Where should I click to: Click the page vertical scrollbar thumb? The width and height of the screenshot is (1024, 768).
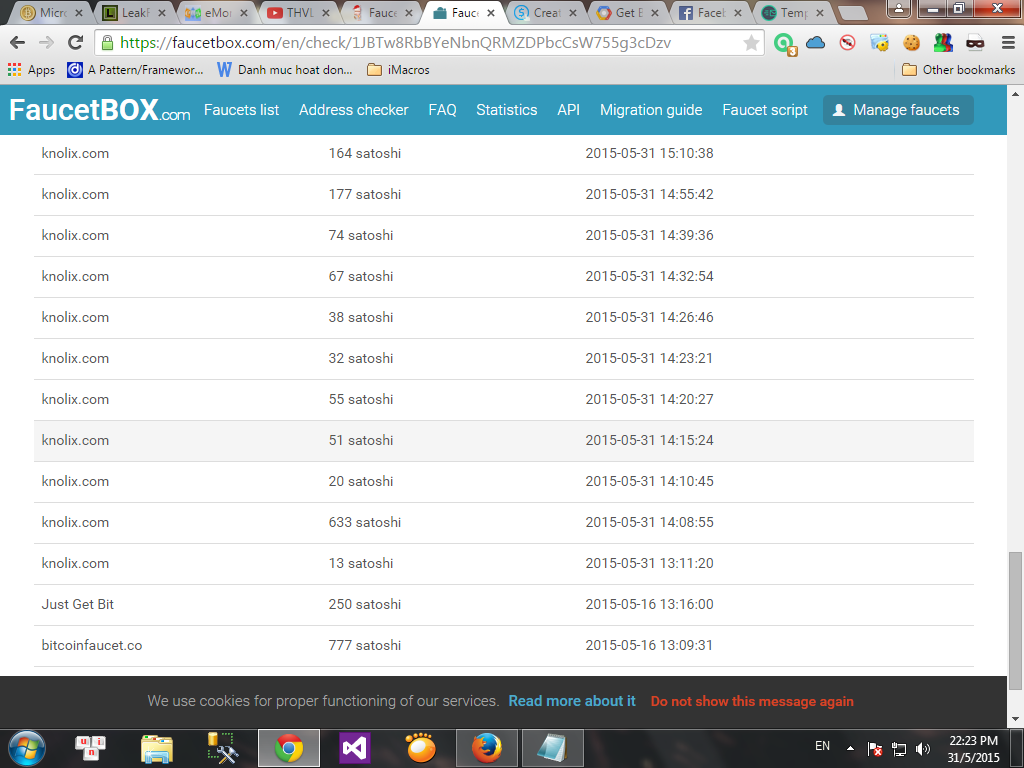tap(1015, 620)
